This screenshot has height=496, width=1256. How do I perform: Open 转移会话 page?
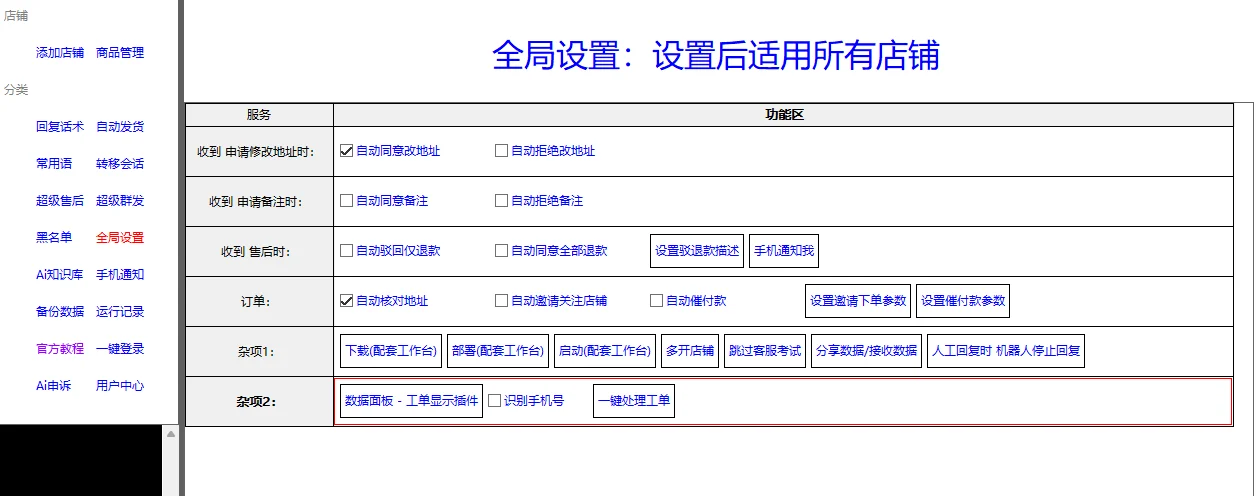[120, 164]
